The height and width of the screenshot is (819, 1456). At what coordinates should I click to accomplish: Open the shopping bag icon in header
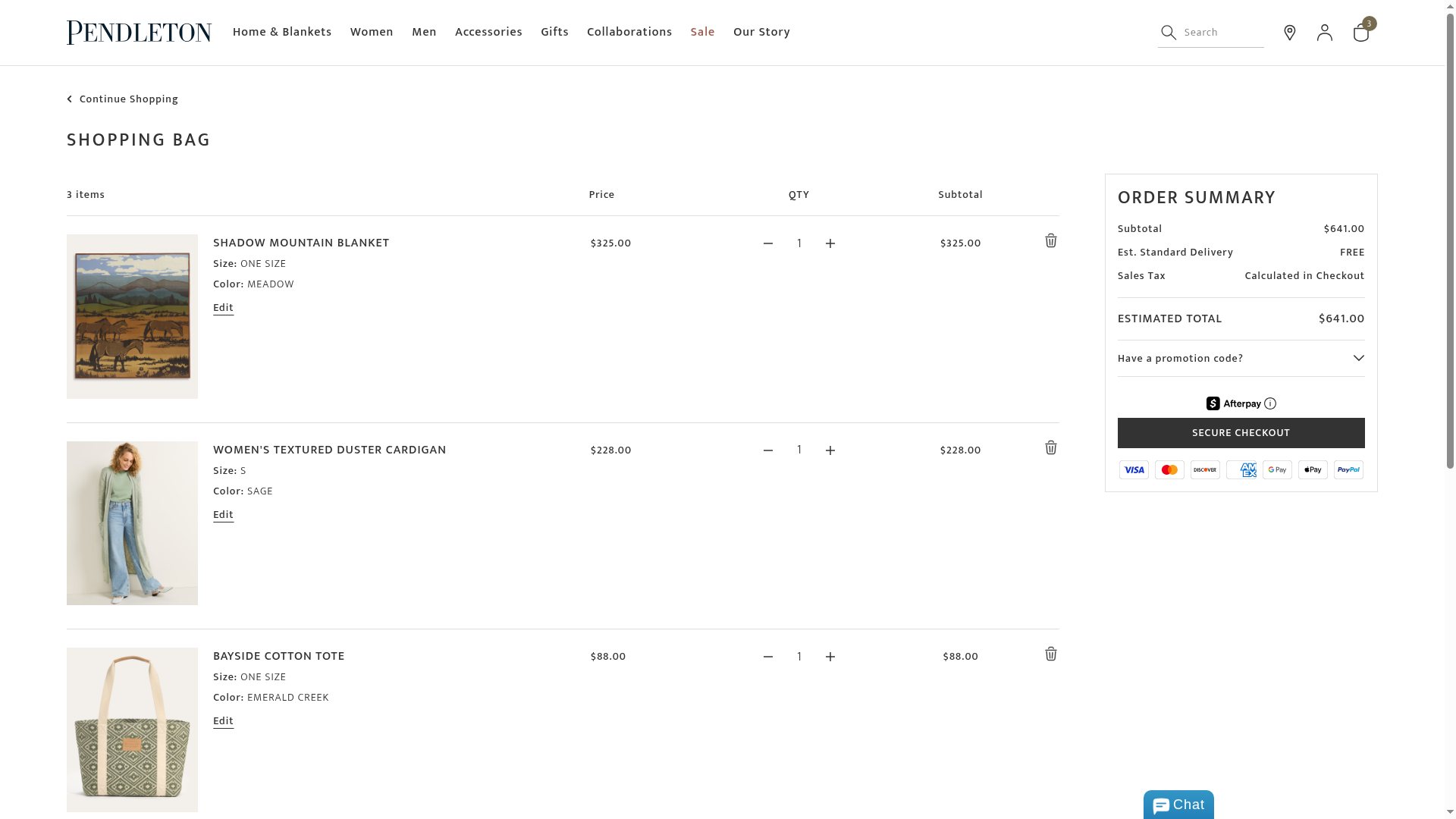tap(1360, 33)
